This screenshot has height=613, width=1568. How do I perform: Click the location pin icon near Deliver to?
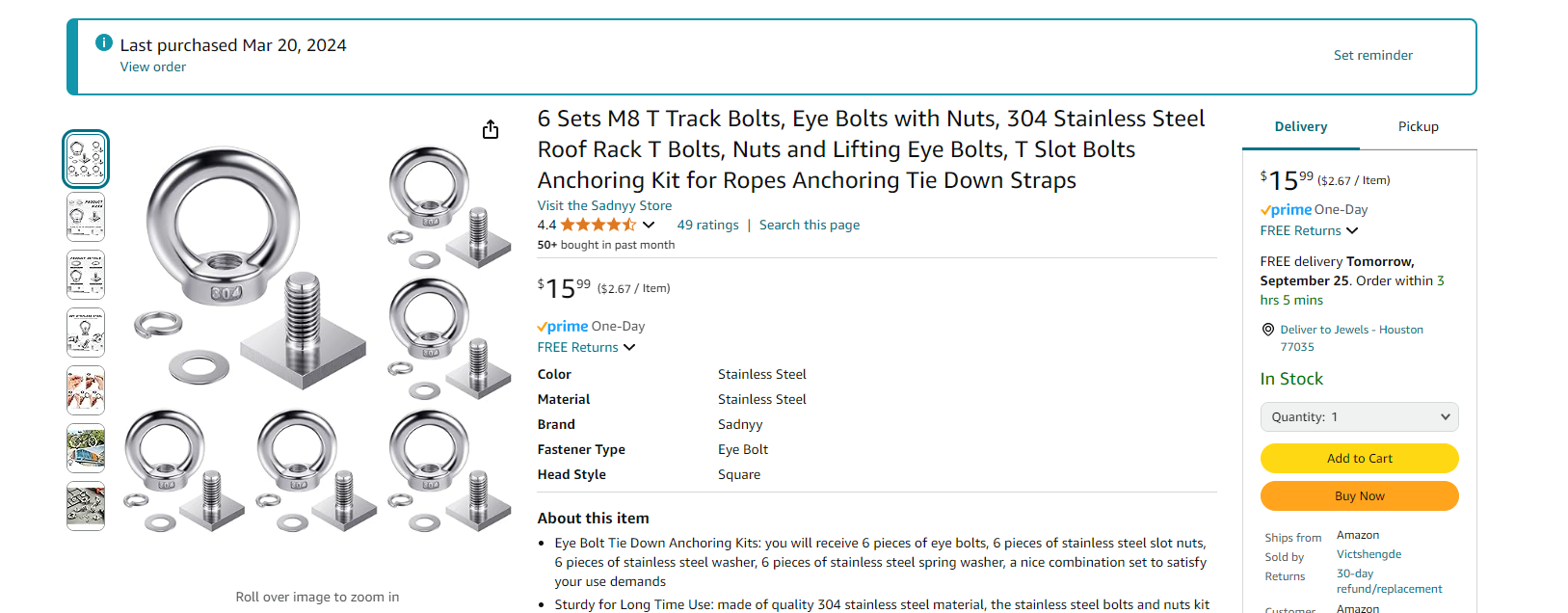1267,330
